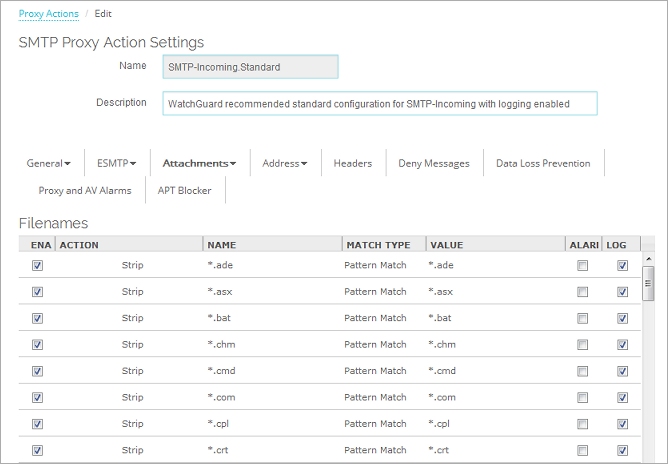The height and width of the screenshot is (464, 668).
Task: Click the Description text field
Action: coord(379,103)
